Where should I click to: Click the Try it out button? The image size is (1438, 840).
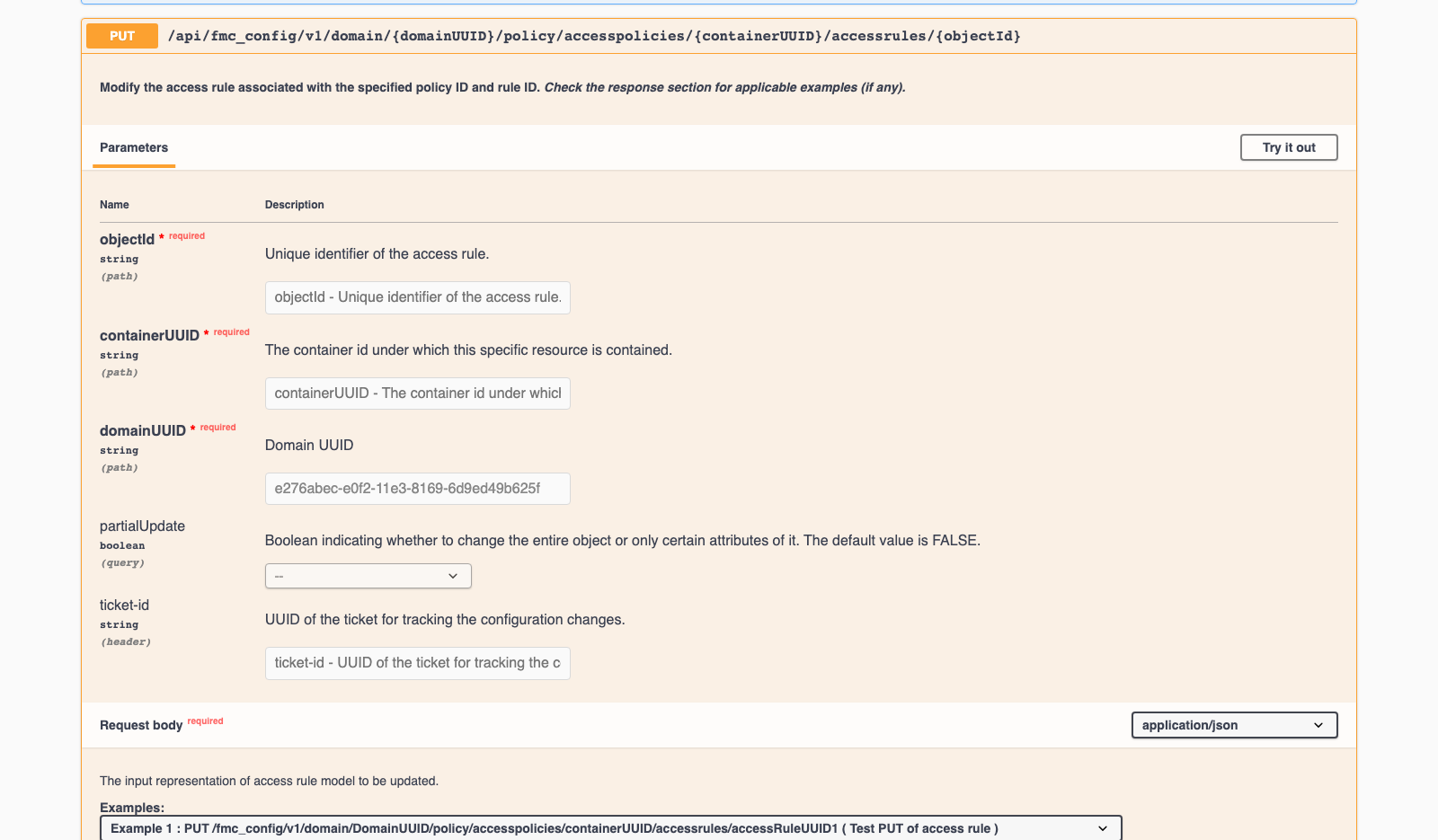(x=1289, y=147)
